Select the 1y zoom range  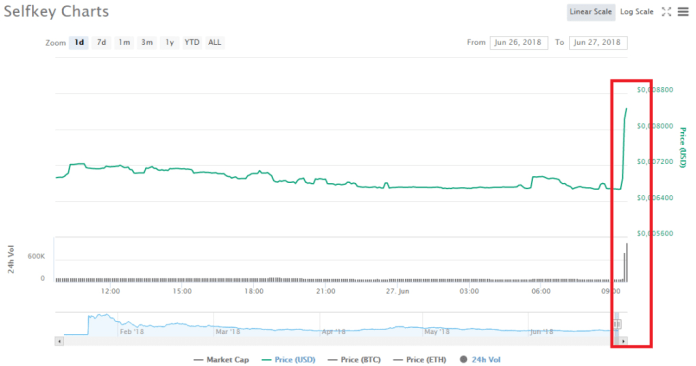170,43
